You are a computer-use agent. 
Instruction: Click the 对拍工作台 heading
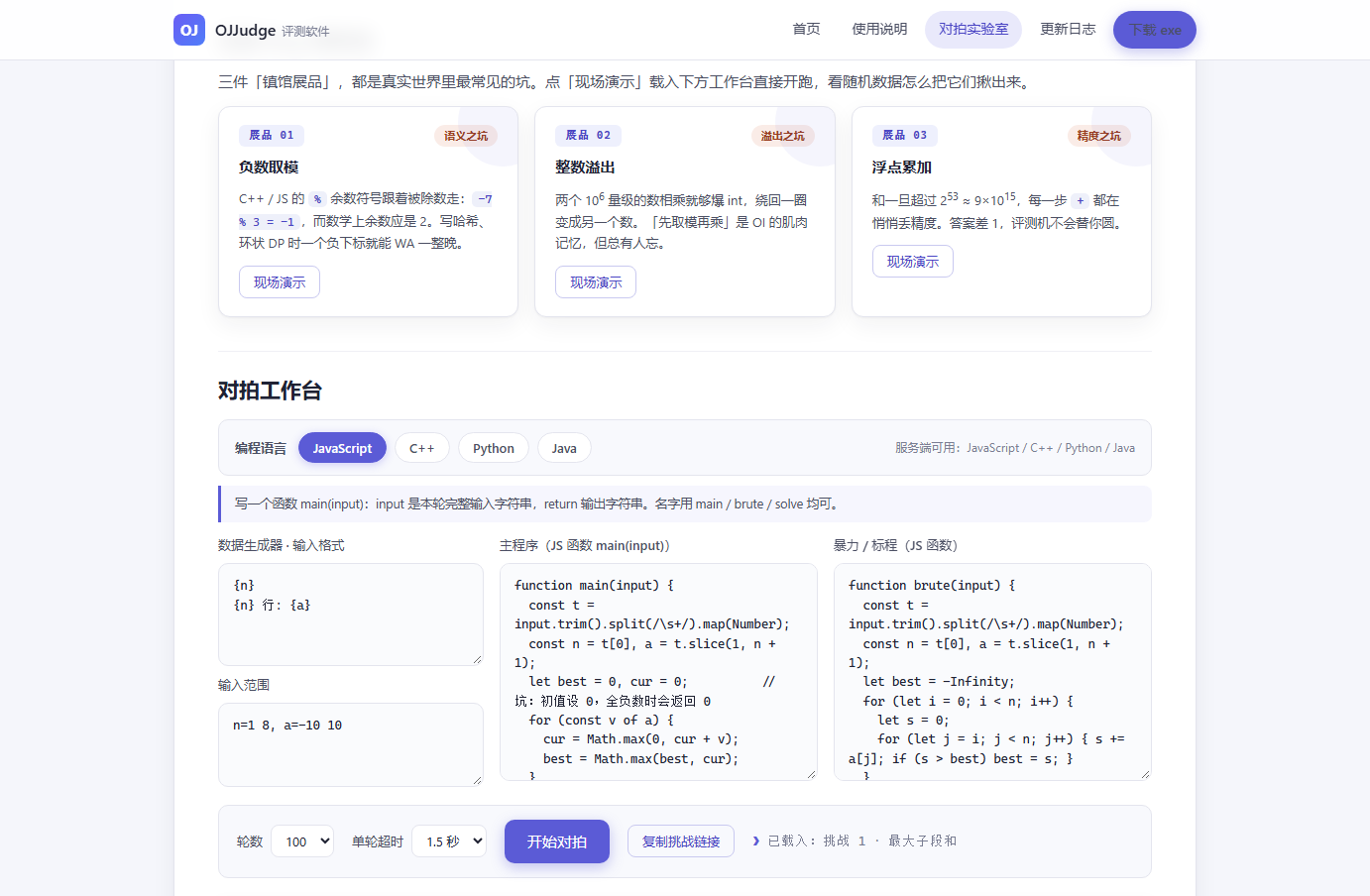point(270,391)
